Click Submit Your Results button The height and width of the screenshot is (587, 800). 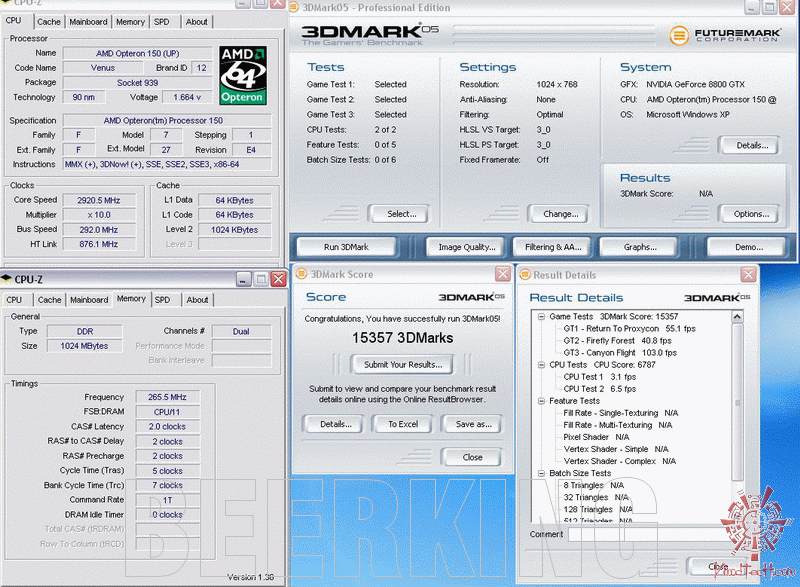[402, 365]
